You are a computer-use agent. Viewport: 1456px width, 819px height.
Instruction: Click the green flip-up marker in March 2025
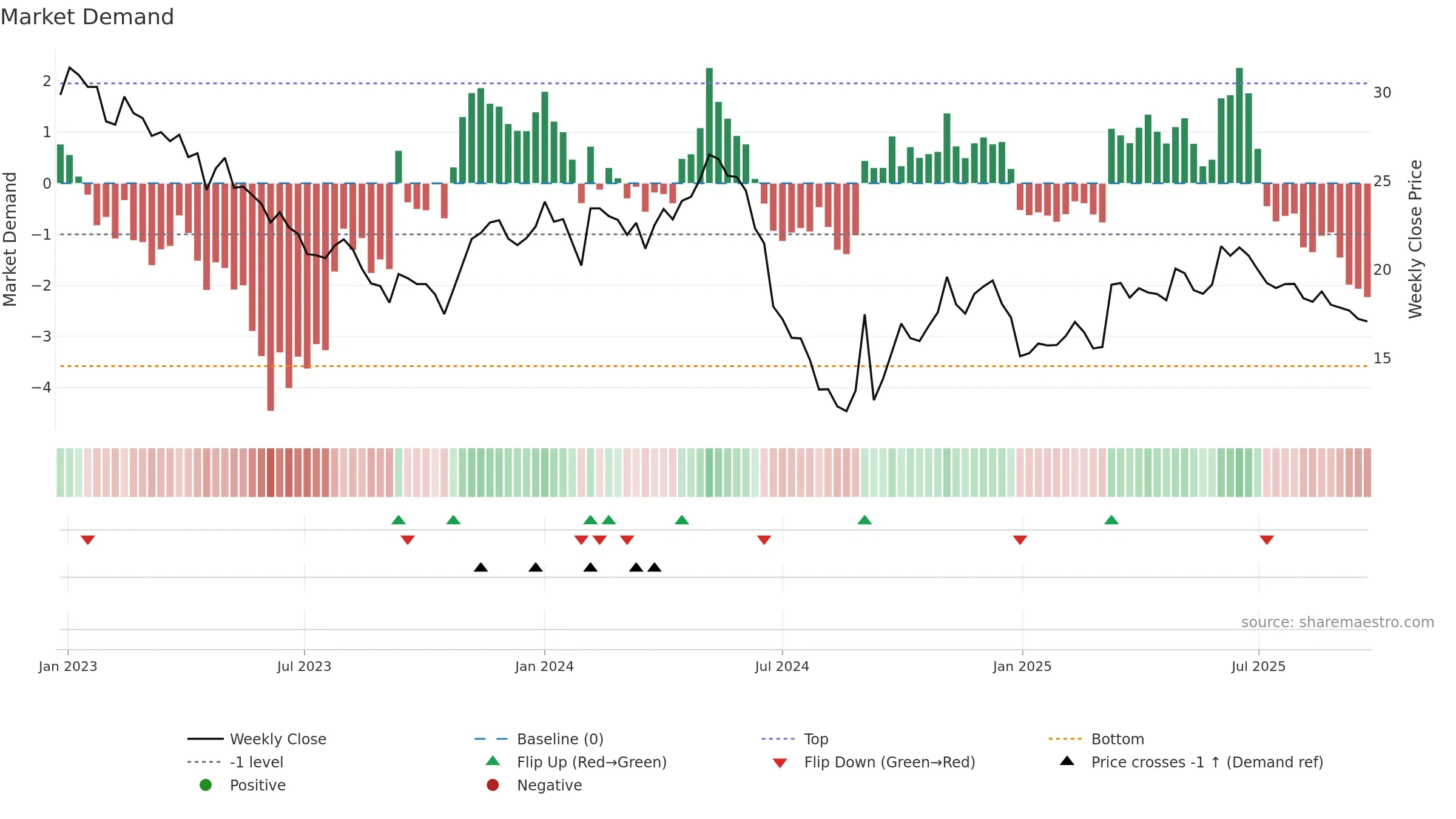point(1111,520)
